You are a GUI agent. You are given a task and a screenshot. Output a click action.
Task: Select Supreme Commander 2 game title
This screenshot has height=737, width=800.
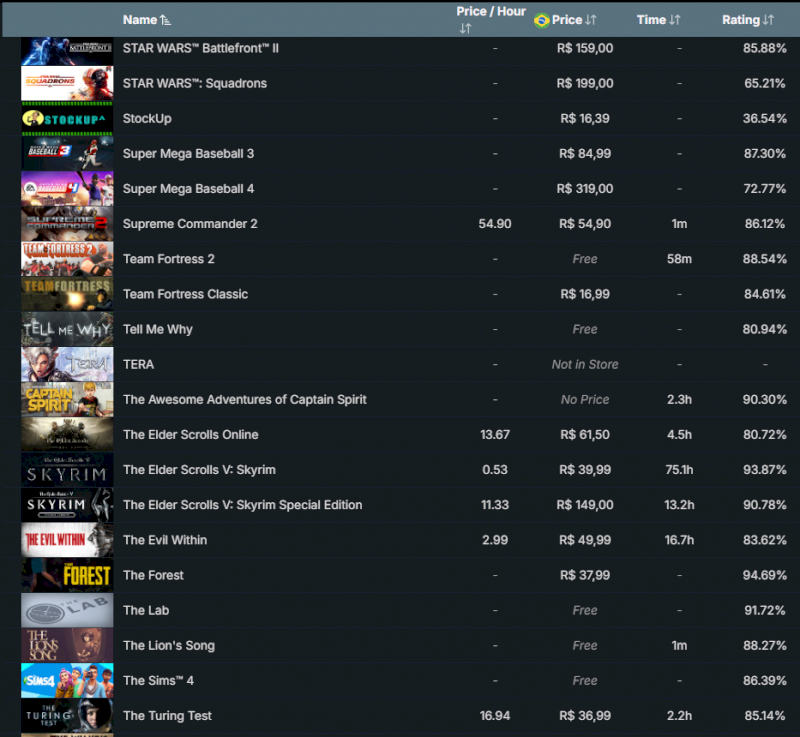click(x=190, y=224)
